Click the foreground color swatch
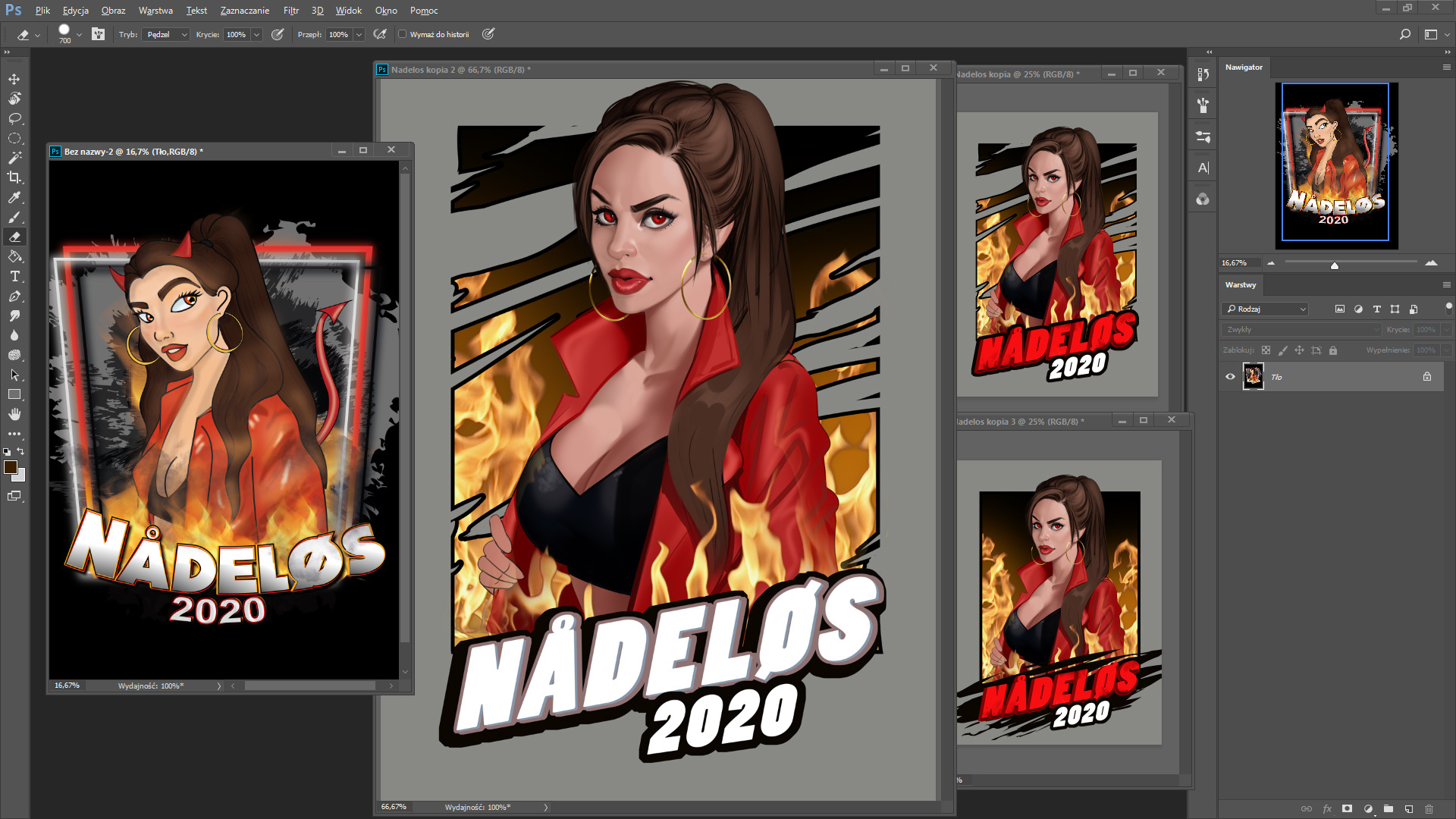1456x819 pixels. point(10,467)
